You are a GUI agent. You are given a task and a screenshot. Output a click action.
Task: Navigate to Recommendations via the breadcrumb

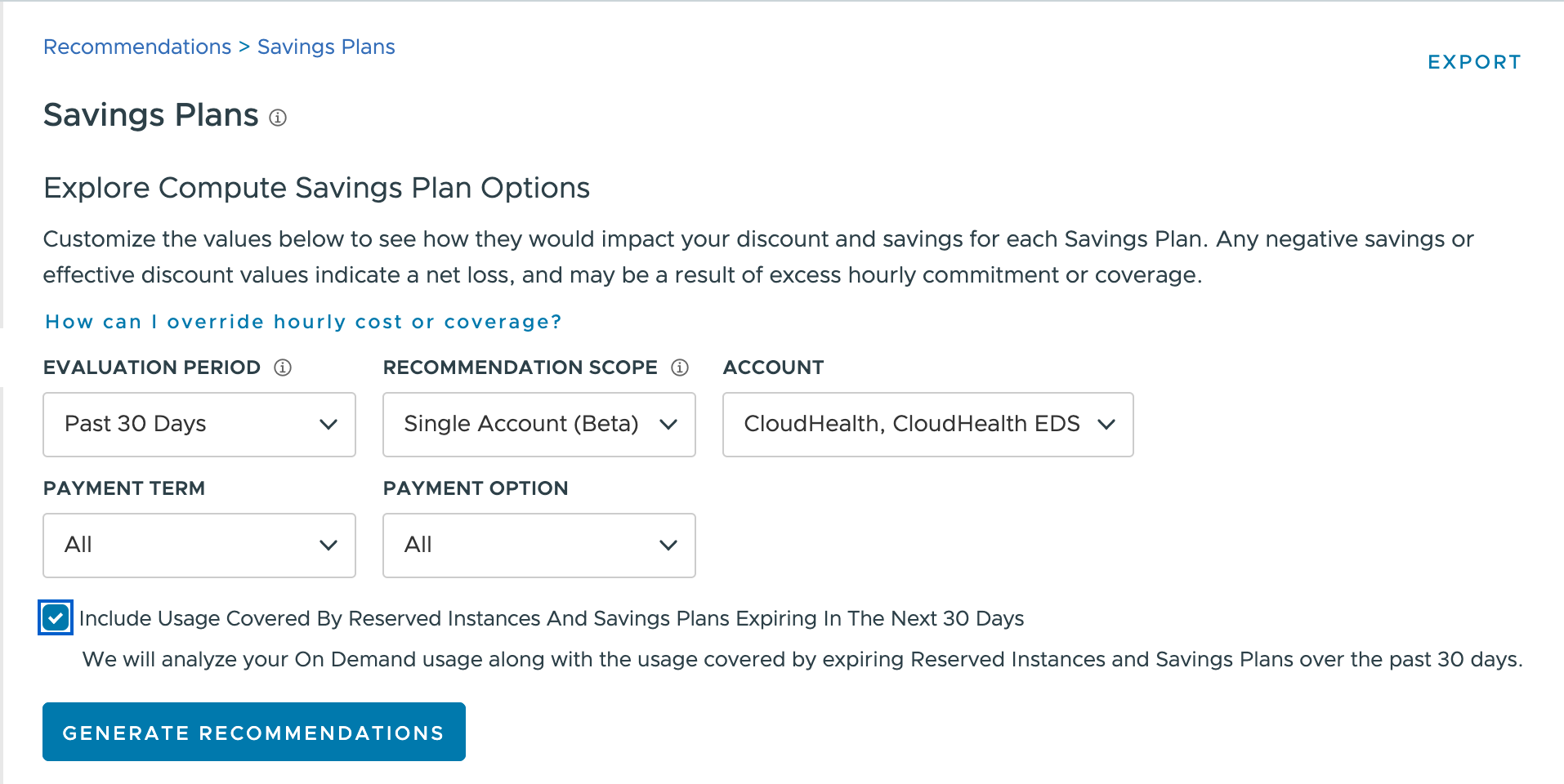136,47
